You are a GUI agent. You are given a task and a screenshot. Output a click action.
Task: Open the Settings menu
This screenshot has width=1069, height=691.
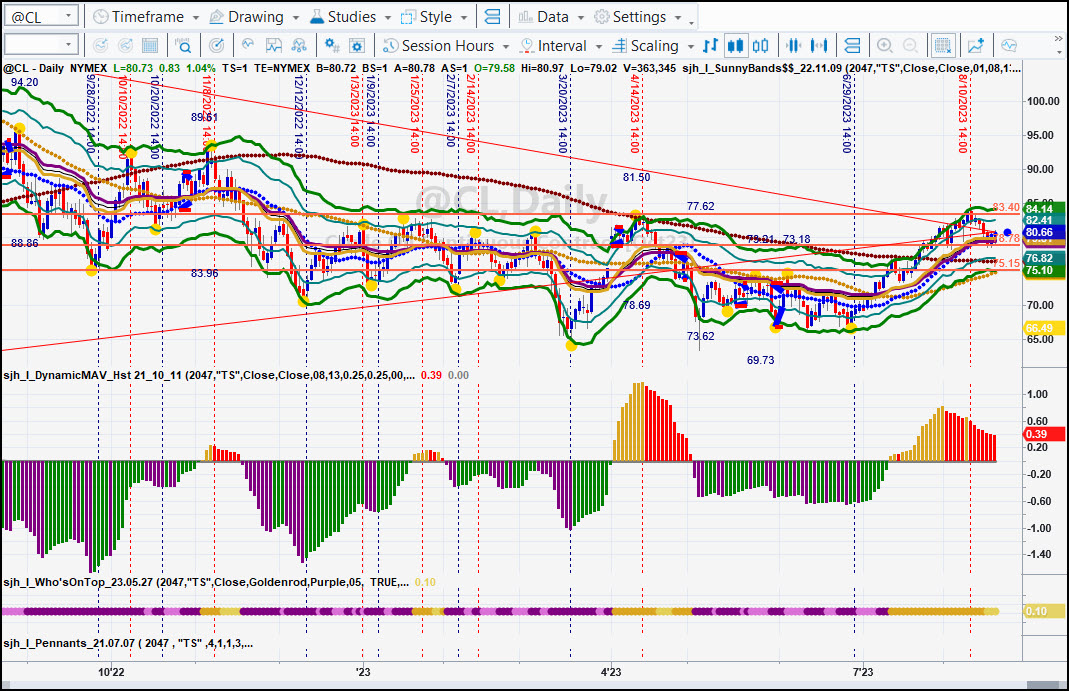click(637, 16)
